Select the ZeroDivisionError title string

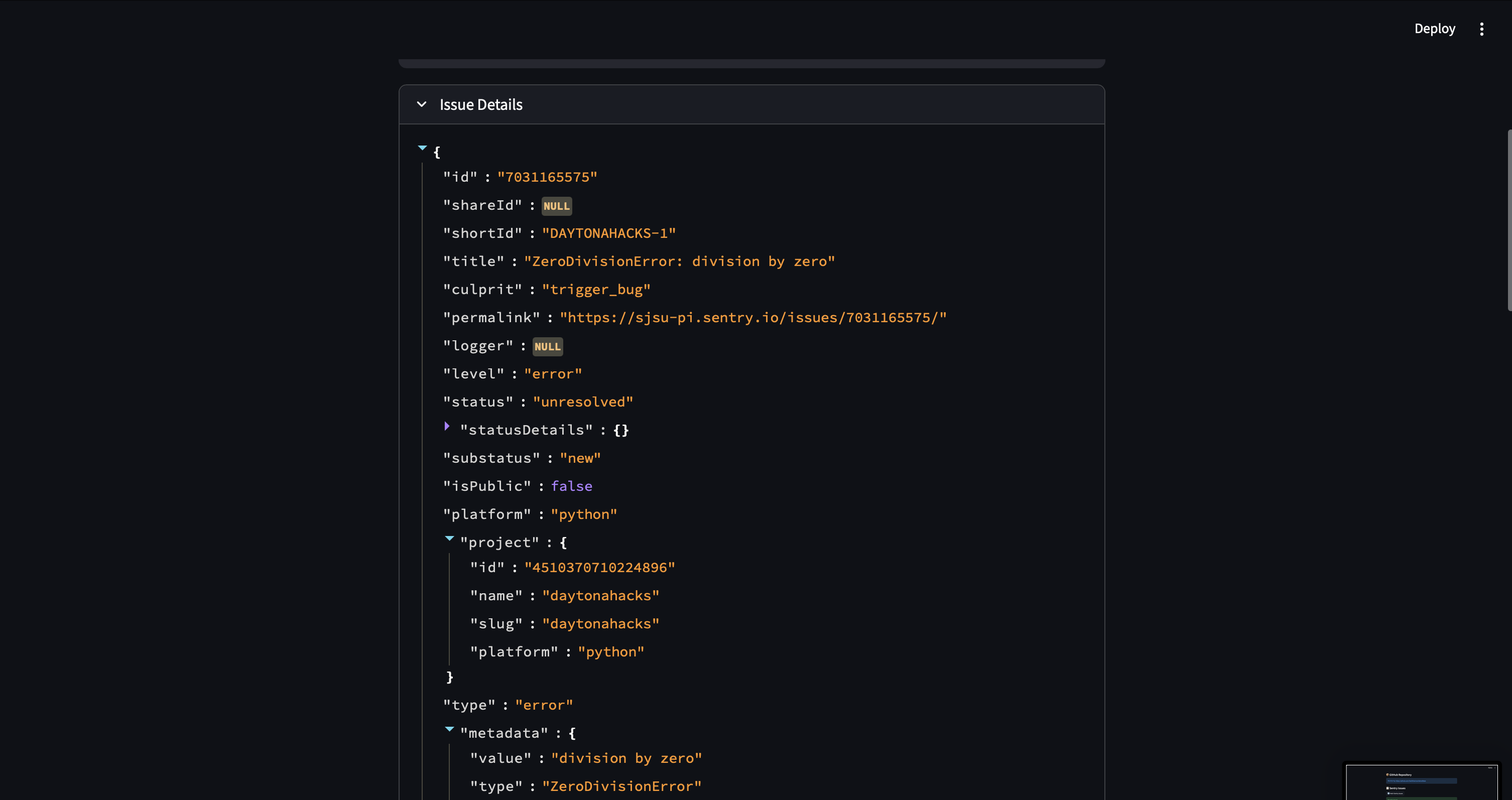click(679, 261)
